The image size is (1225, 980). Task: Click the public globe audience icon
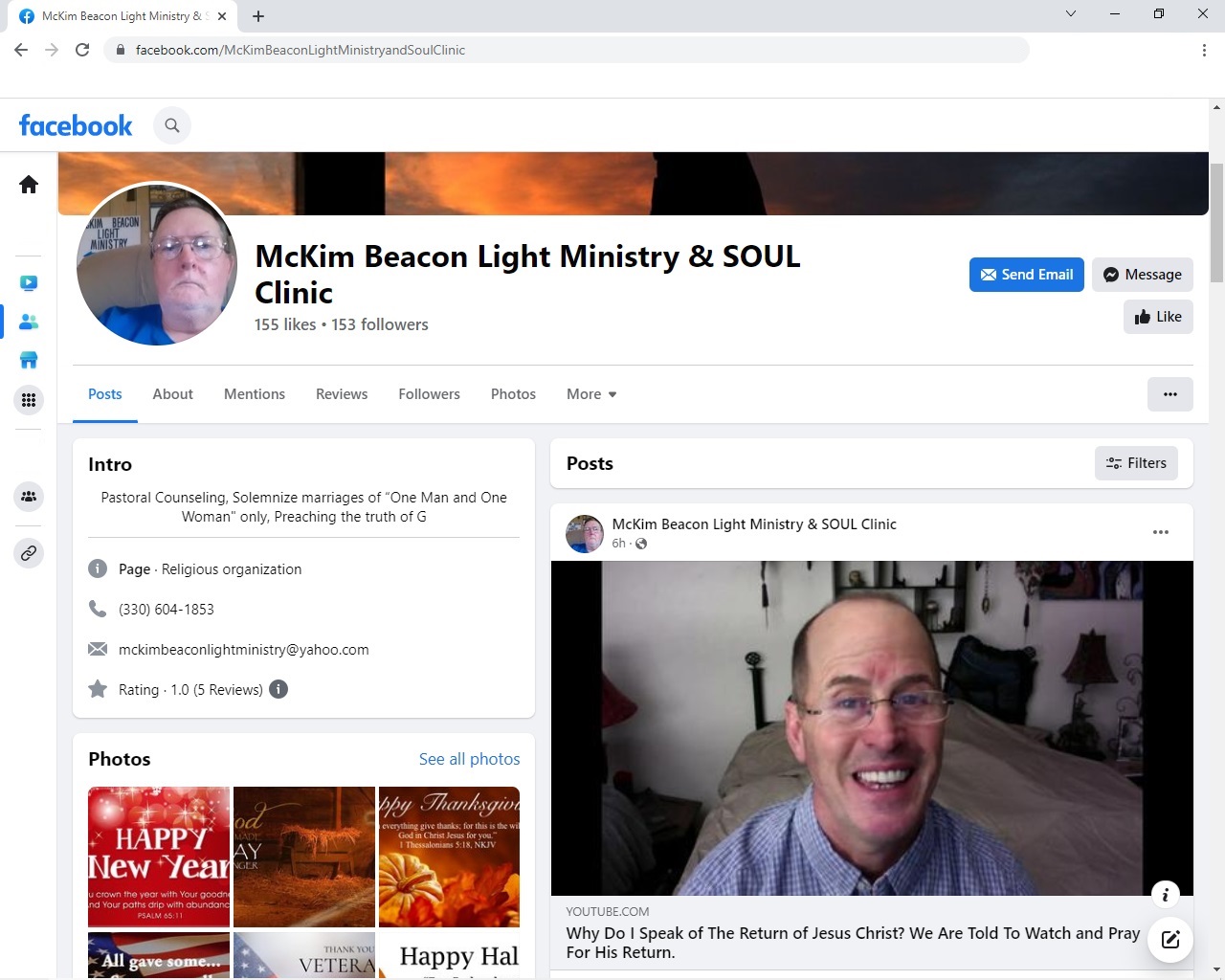(641, 544)
